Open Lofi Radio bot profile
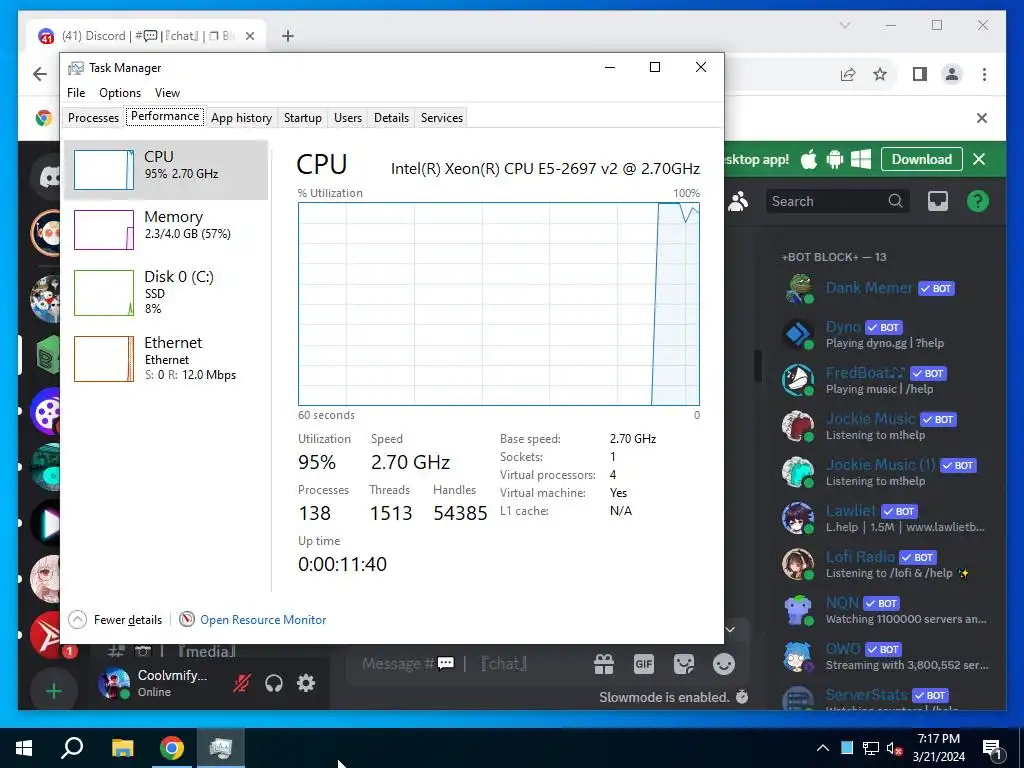Viewport: 1024px width, 768px height. [x=885, y=564]
